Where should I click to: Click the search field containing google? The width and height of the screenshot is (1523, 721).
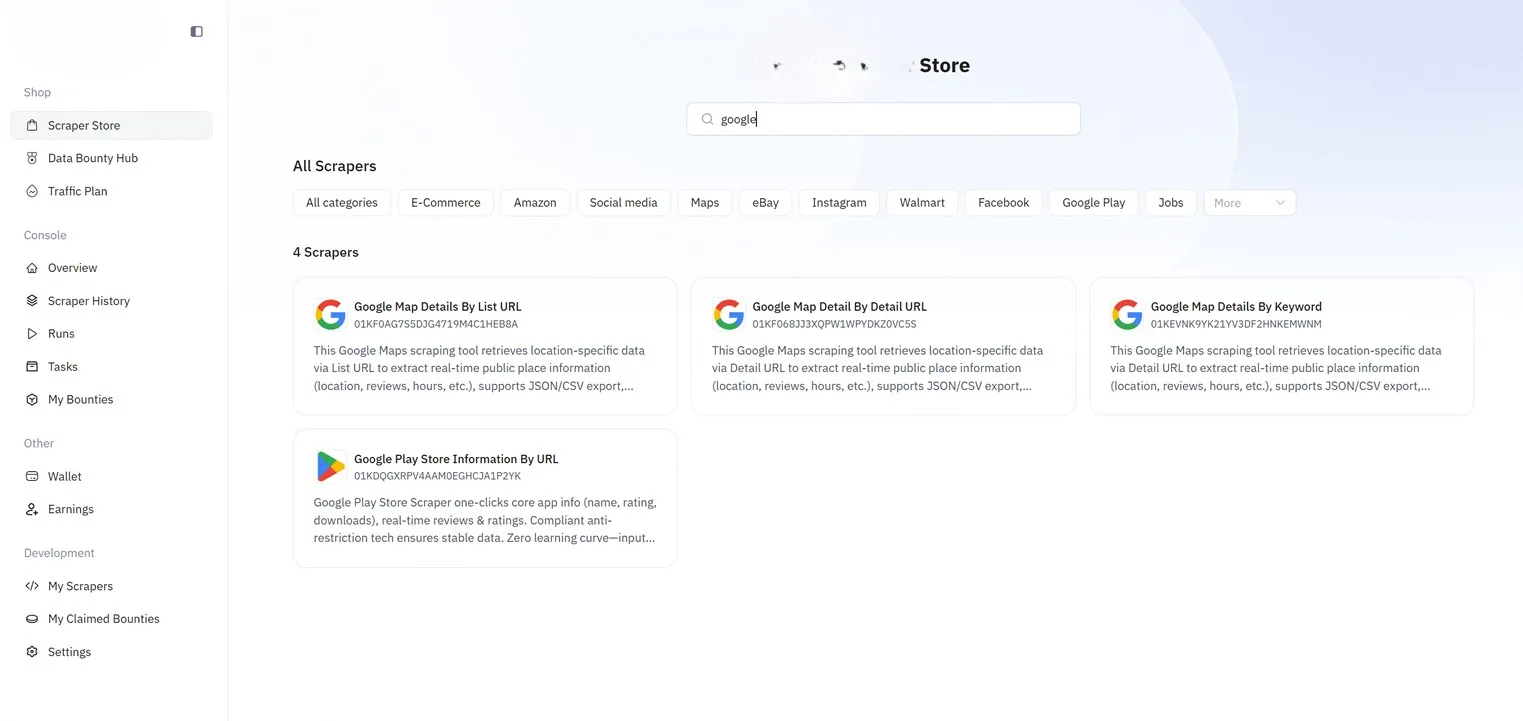(x=883, y=119)
